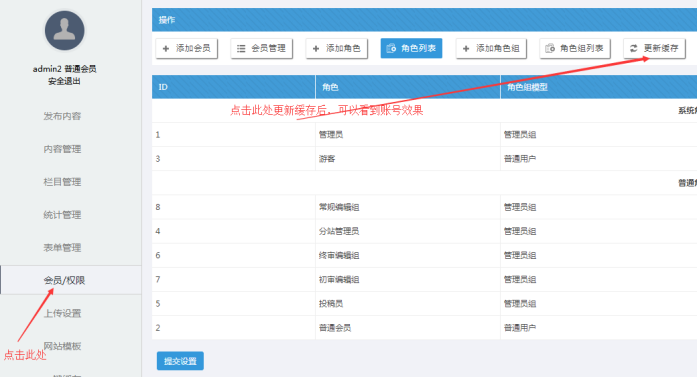Click the 角色列表 button icon
Image resolution: width=697 pixels, height=377 pixels.
pos(391,48)
